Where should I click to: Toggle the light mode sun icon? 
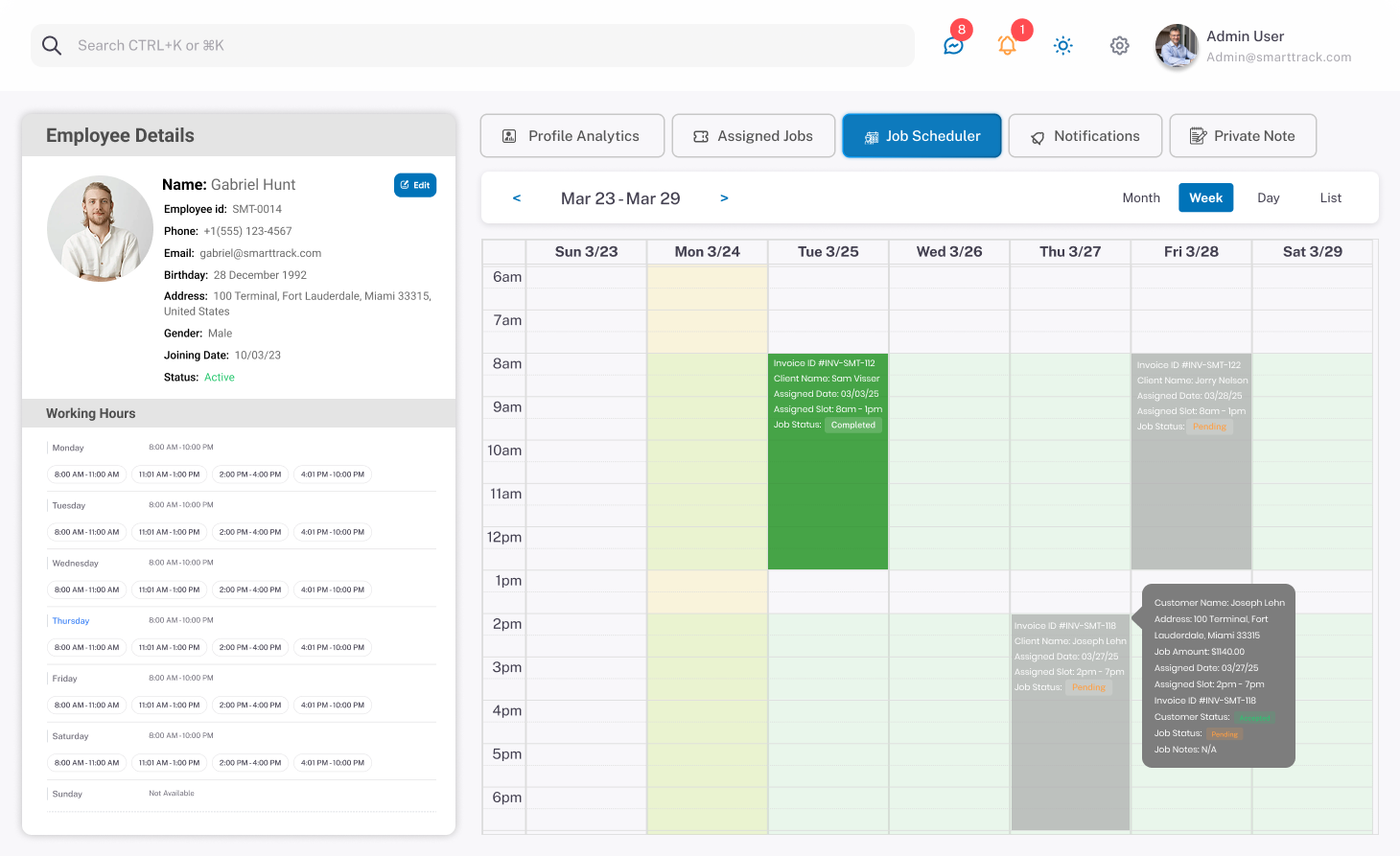1062,45
